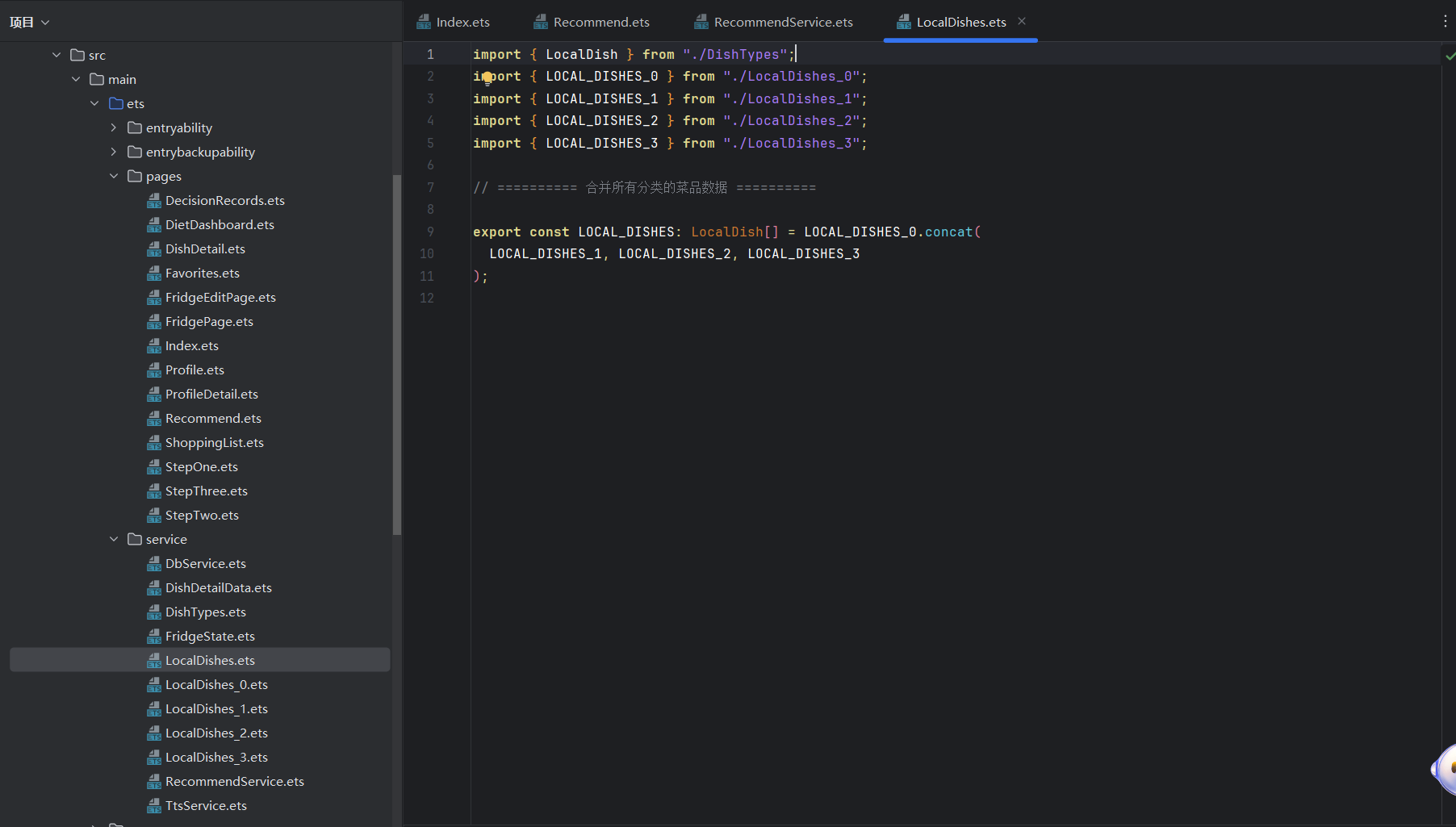Click the LocalDish[] type annotation
Viewport: 1456px width, 827px height.
[735, 232]
